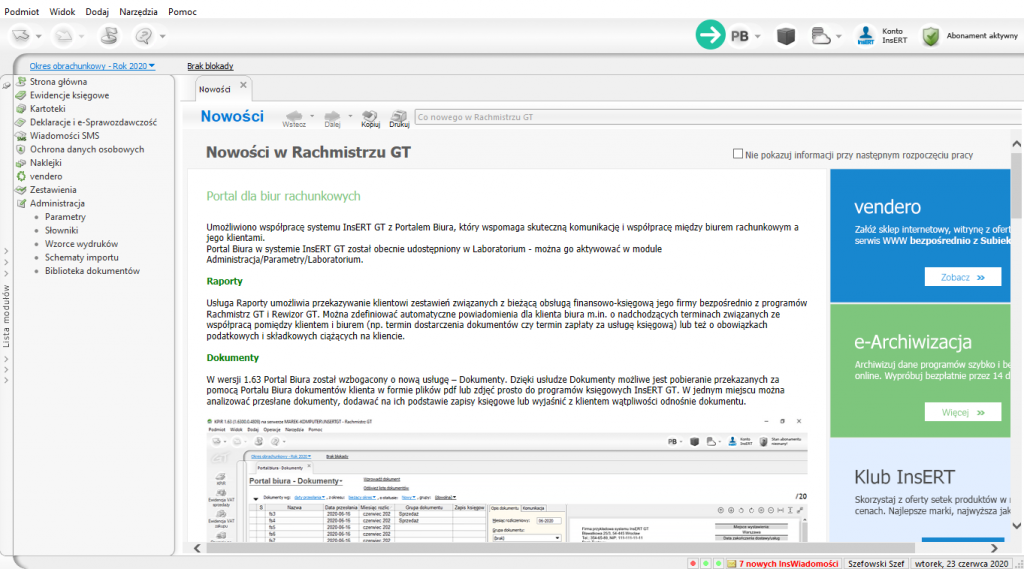The height and width of the screenshot is (569, 1024).
Task: Click the Wiadomości SMS icon
Action: pos(21,136)
